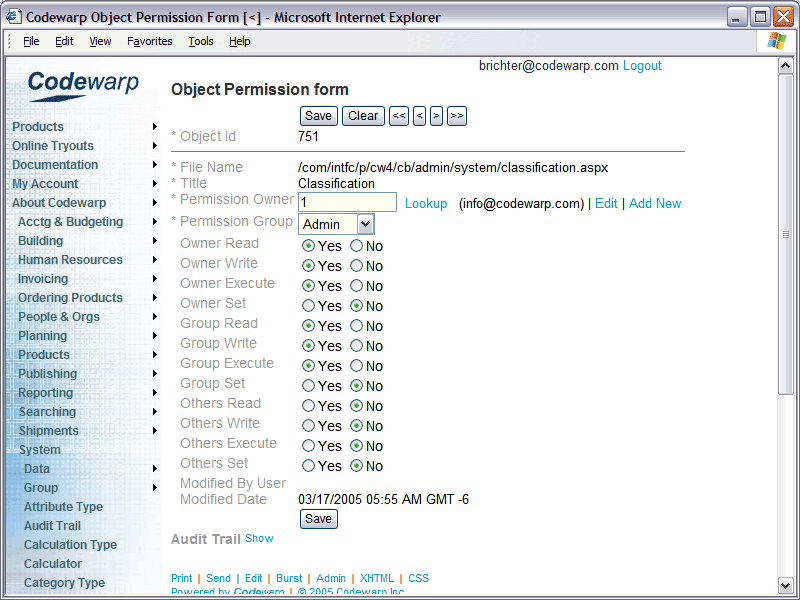Open the Tools menu

pyautogui.click(x=201, y=41)
